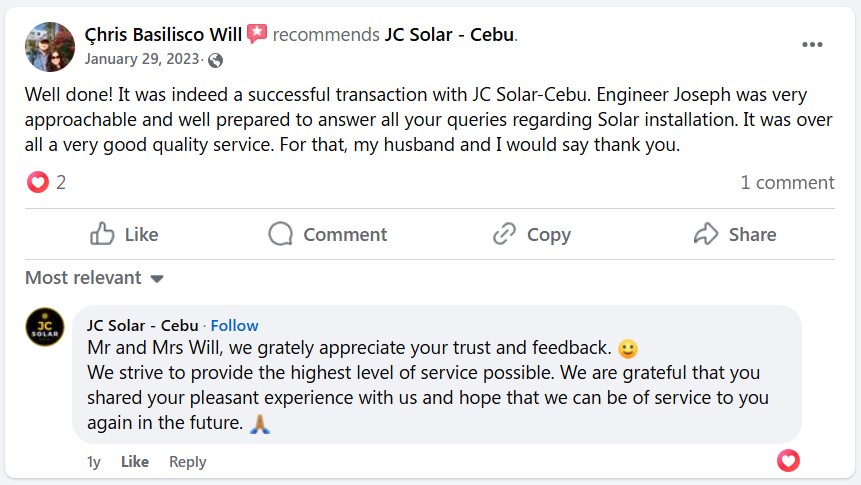Click the Share arrow icon
Viewport: 861px width, 485px height.
coord(706,234)
